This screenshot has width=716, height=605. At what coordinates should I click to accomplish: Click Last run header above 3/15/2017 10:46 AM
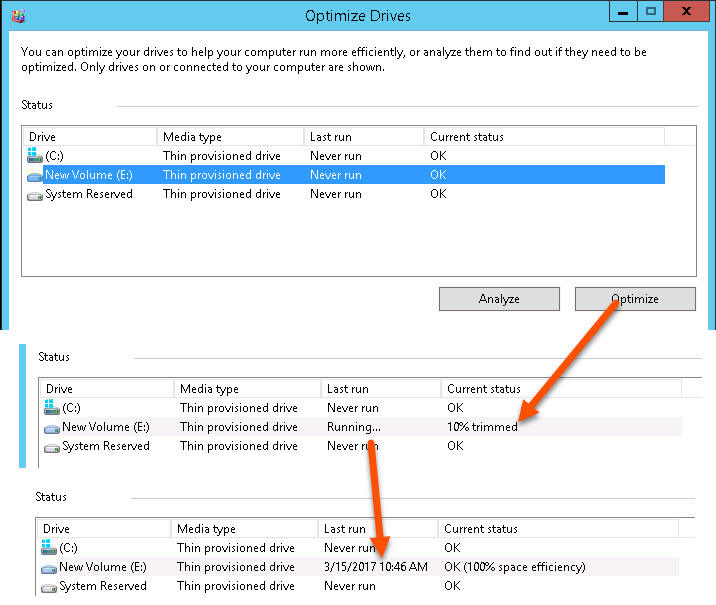point(378,529)
